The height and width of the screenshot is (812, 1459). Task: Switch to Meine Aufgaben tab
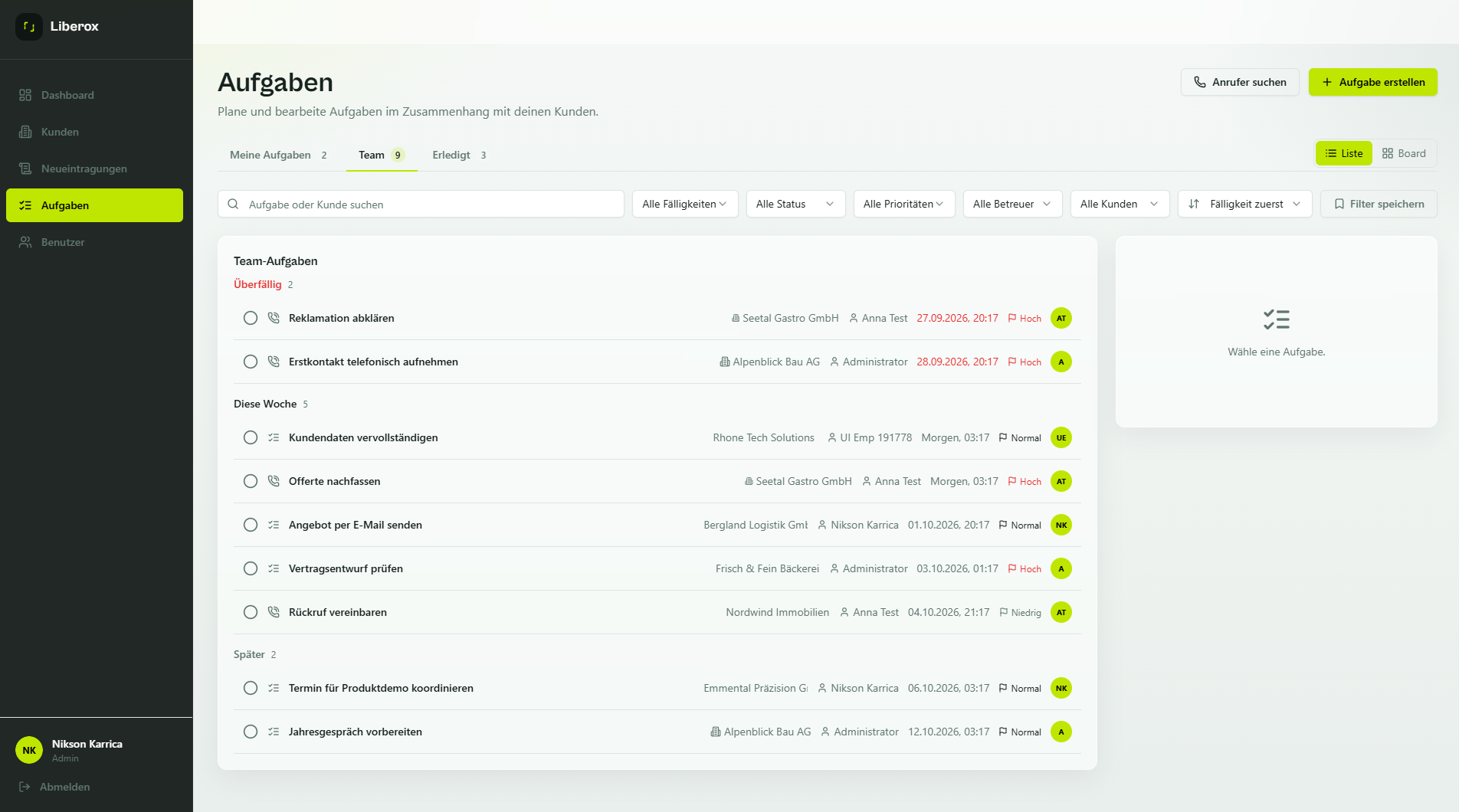[279, 155]
